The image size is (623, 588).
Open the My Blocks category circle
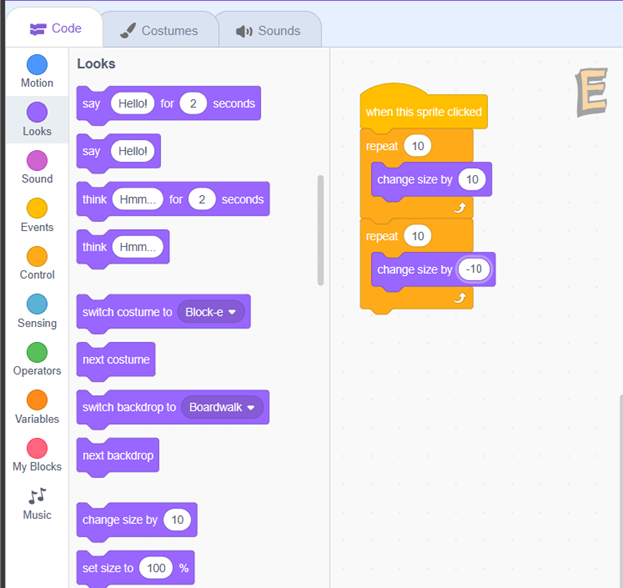click(37, 448)
